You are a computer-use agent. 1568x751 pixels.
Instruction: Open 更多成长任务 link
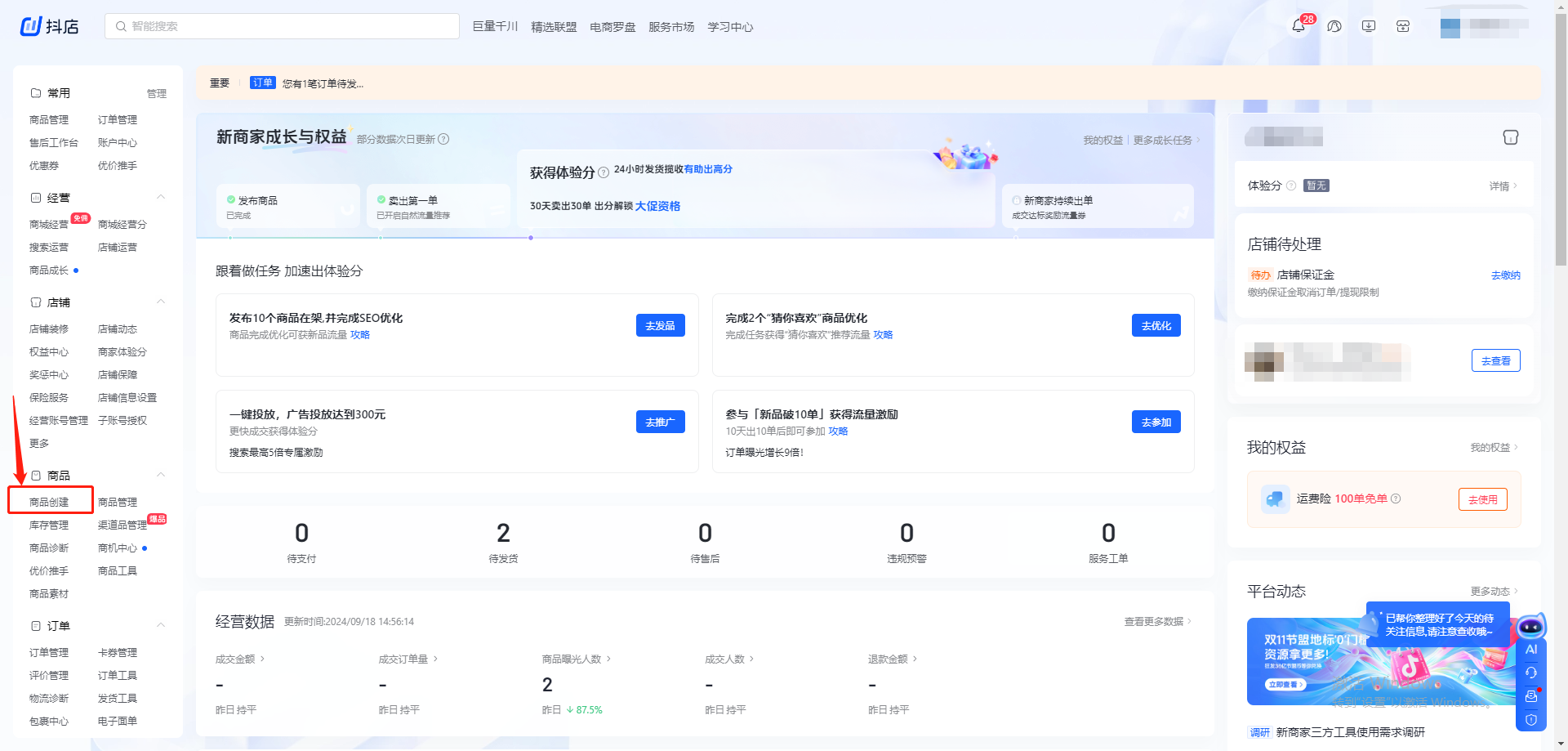click(x=1166, y=140)
